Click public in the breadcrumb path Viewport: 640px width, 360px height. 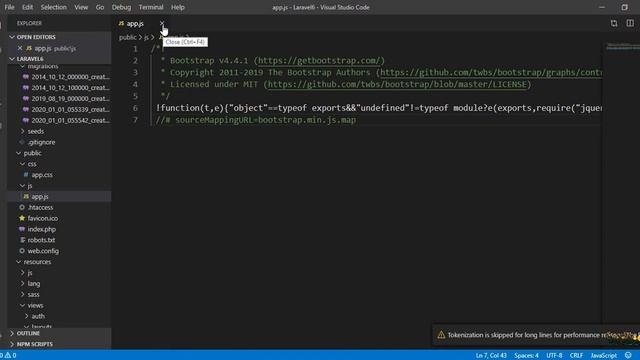tap(127, 37)
